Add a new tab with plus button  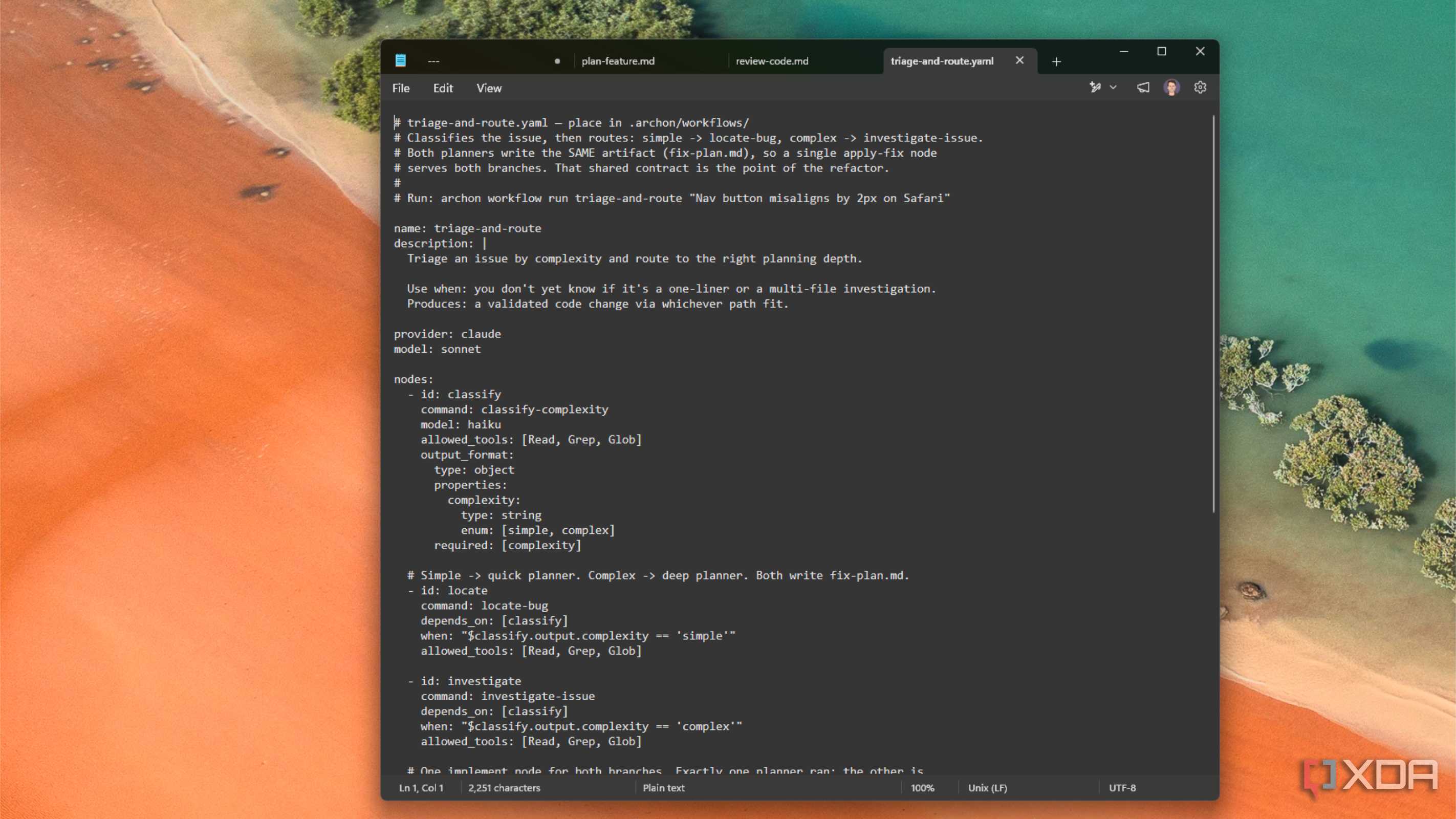(1056, 61)
